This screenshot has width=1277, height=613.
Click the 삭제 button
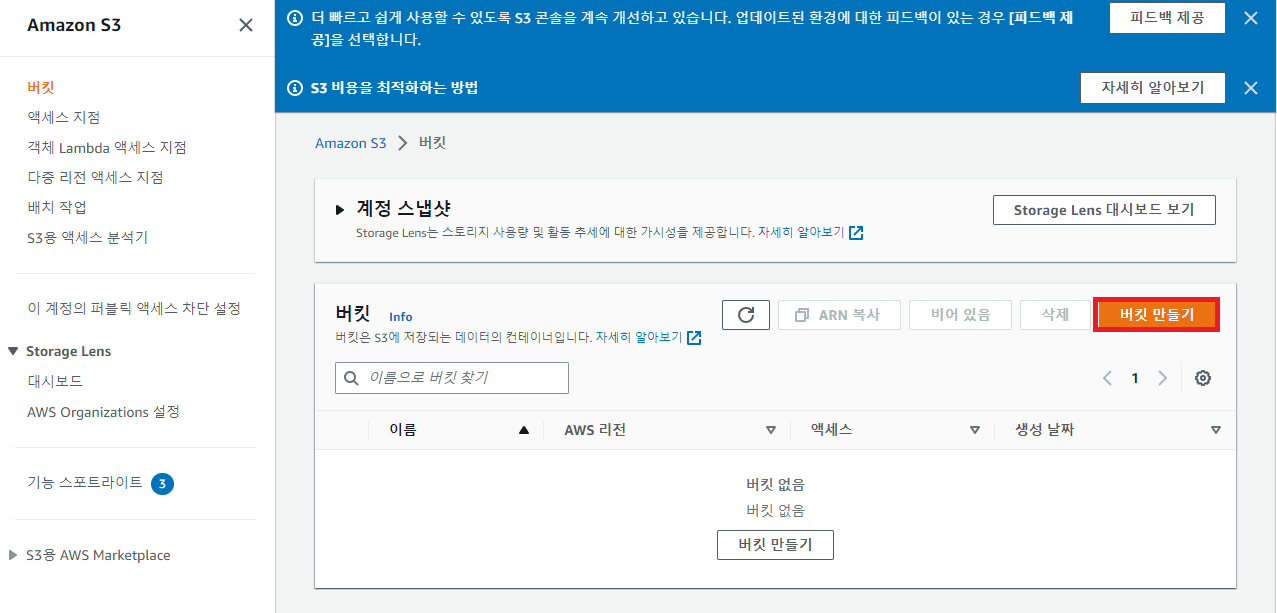[x=1055, y=315]
